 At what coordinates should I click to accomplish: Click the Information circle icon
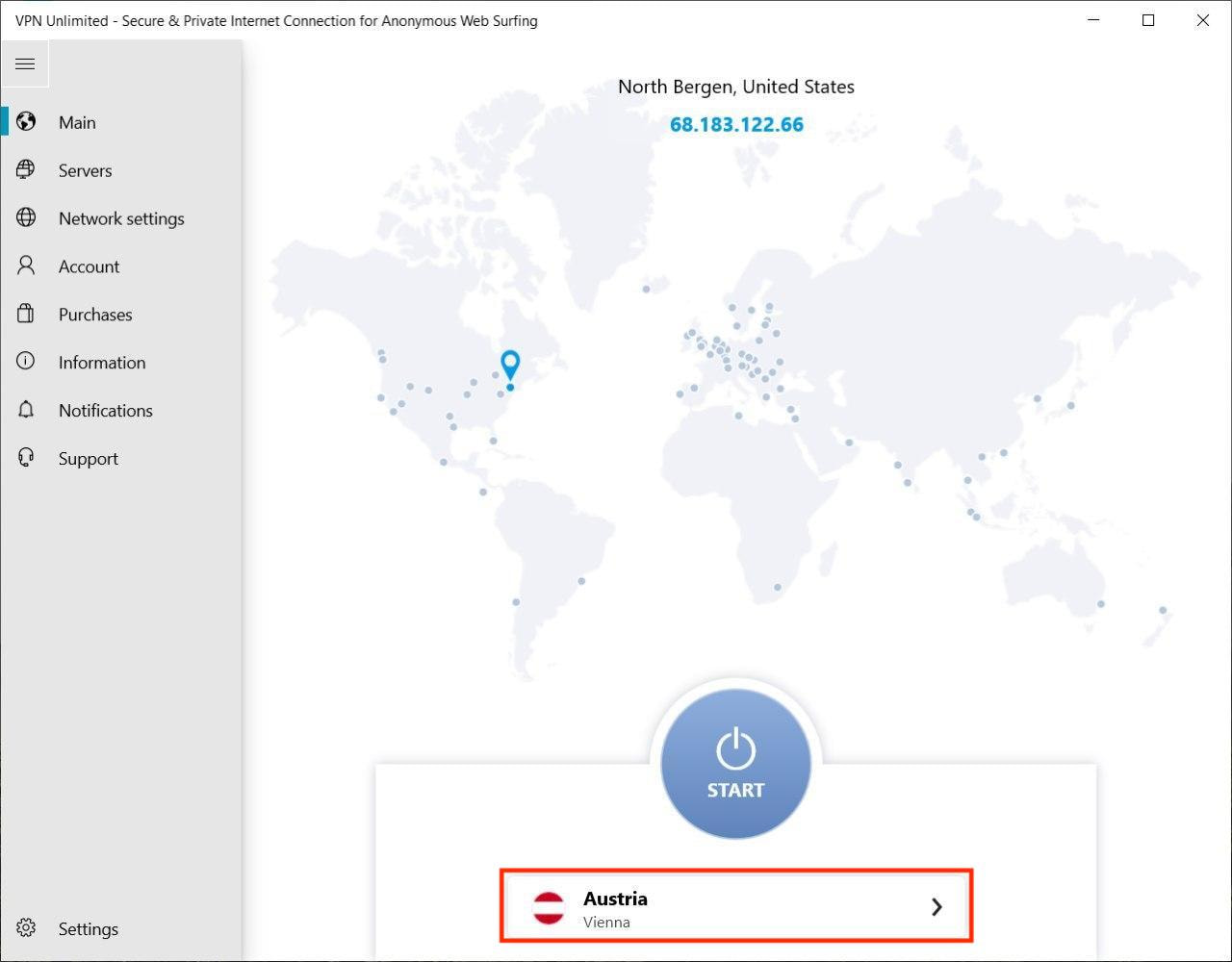(26, 363)
